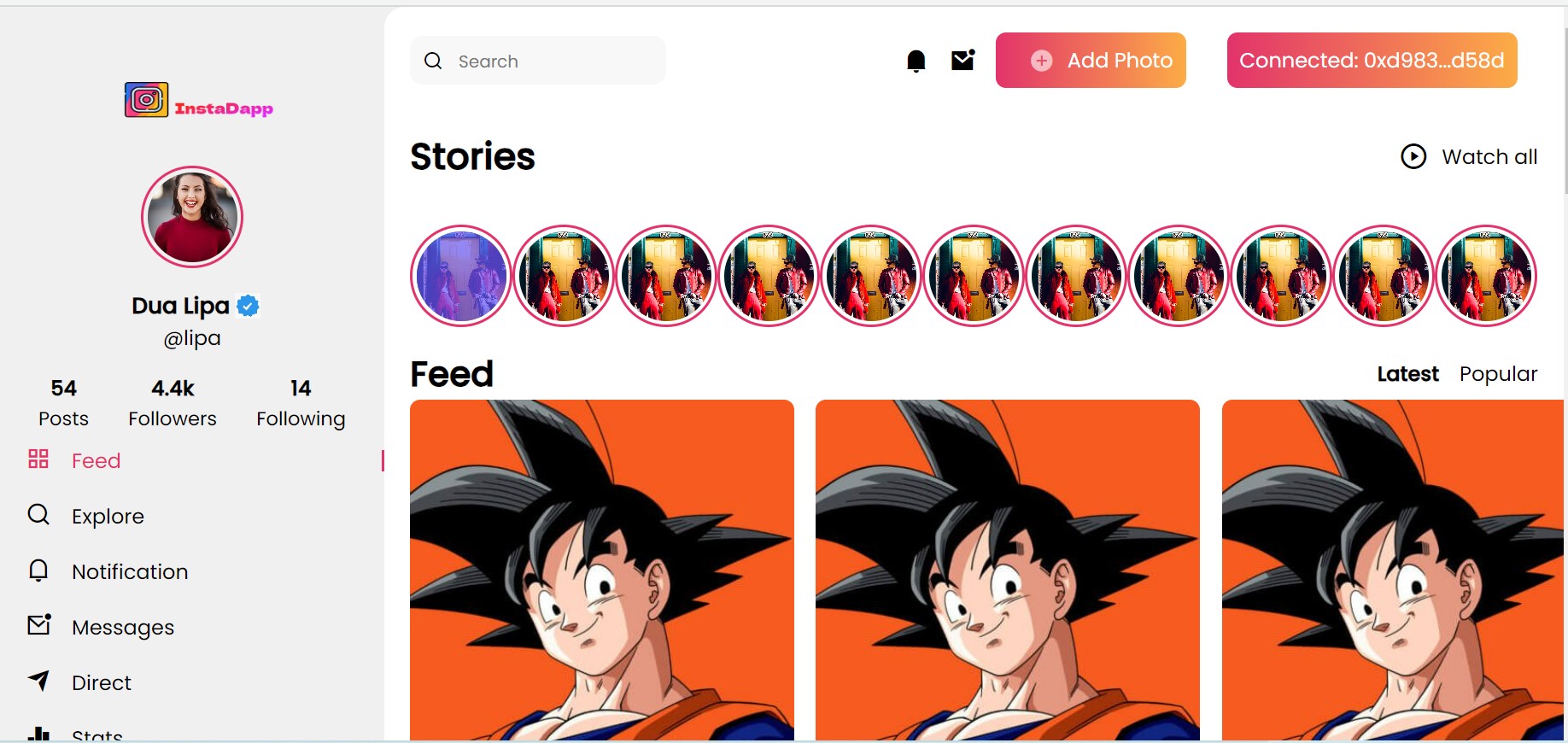This screenshot has height=743, width=1568.
Task: Click the Feed grid icon in sidebar
Action: (38, 459)
